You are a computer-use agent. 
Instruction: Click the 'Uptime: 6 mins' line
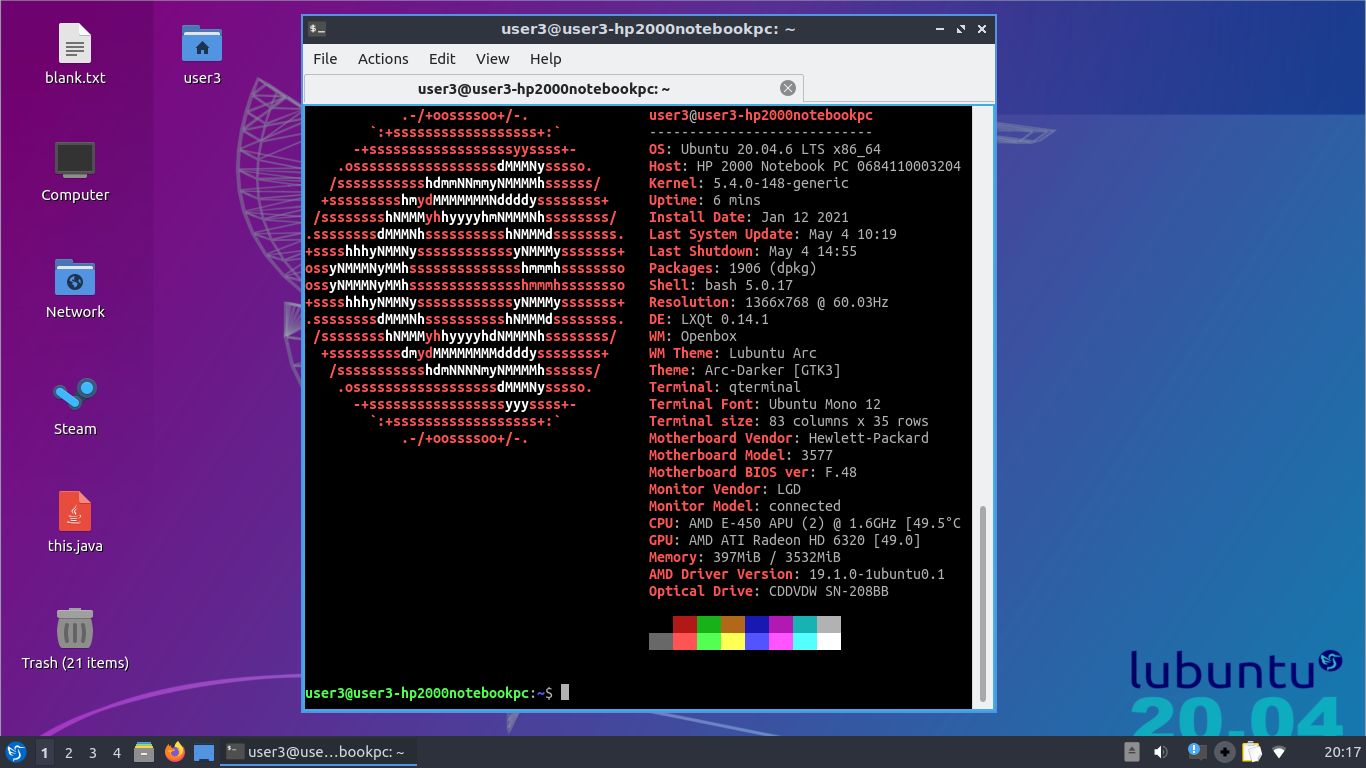coord(704,200)
